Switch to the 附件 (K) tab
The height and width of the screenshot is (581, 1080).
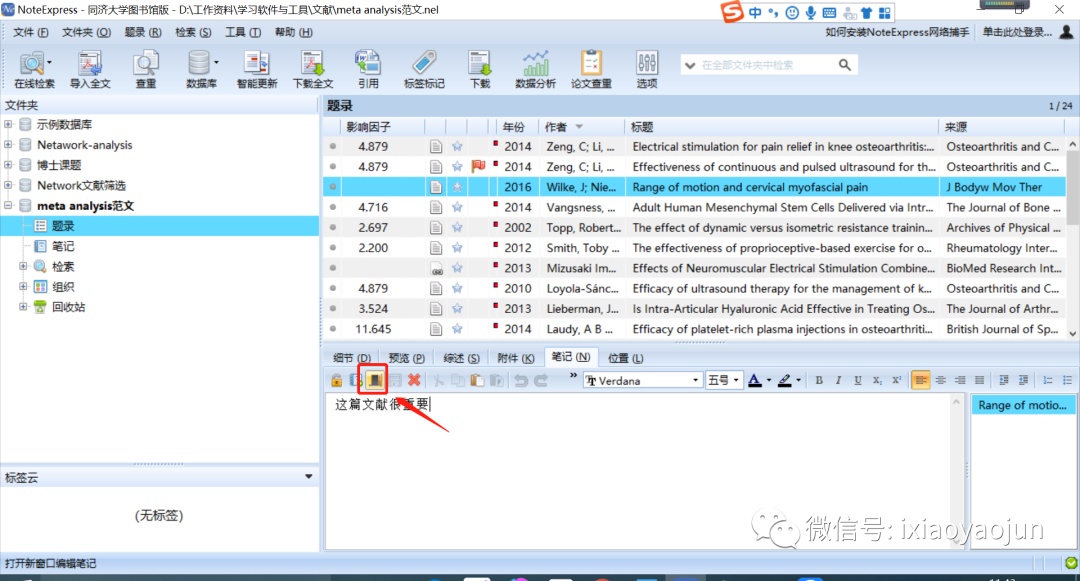tap(515, 358)
